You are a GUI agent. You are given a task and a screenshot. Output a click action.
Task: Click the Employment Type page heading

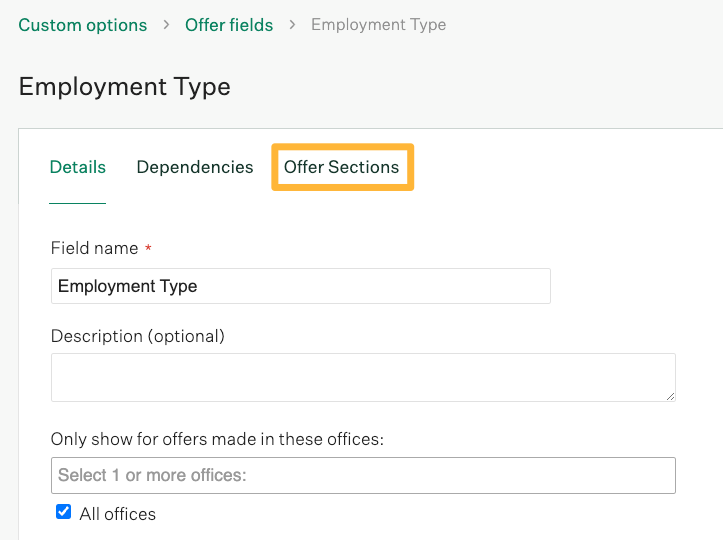coord(125,87)
